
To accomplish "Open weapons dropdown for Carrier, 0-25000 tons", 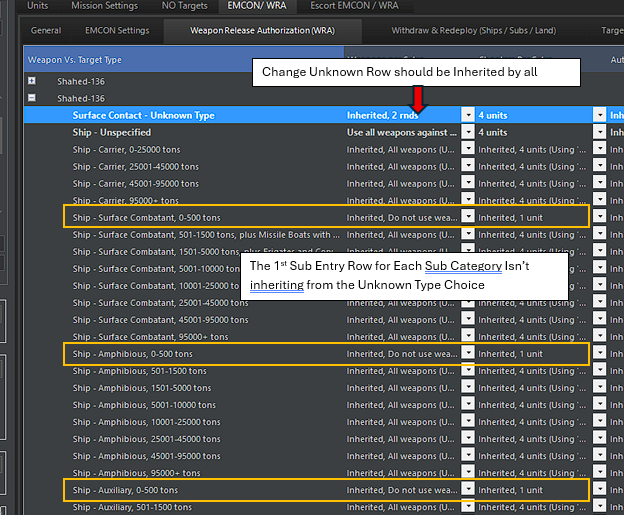I will point(468,149).
